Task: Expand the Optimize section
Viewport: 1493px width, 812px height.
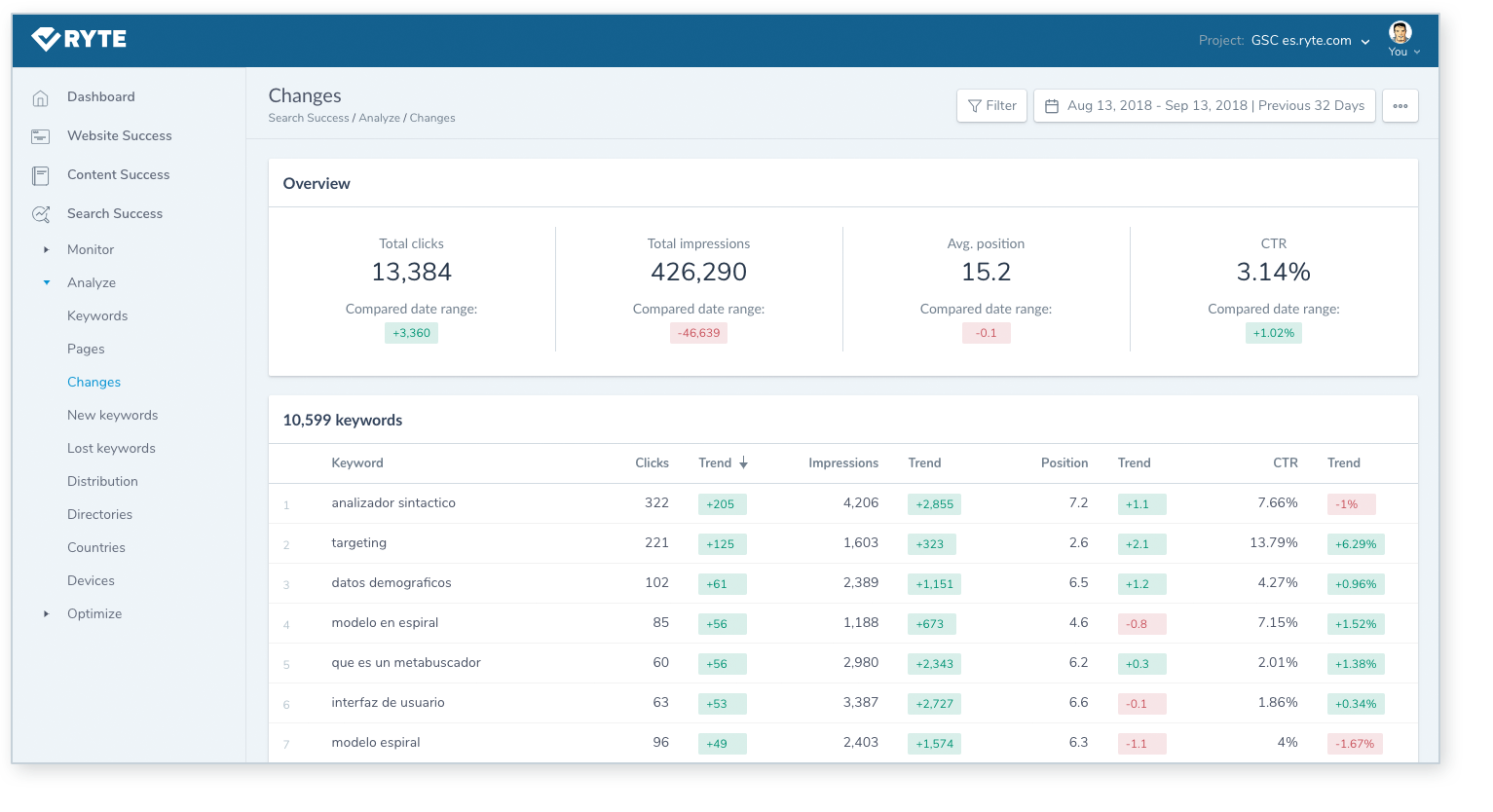Action: coord(46,614)
